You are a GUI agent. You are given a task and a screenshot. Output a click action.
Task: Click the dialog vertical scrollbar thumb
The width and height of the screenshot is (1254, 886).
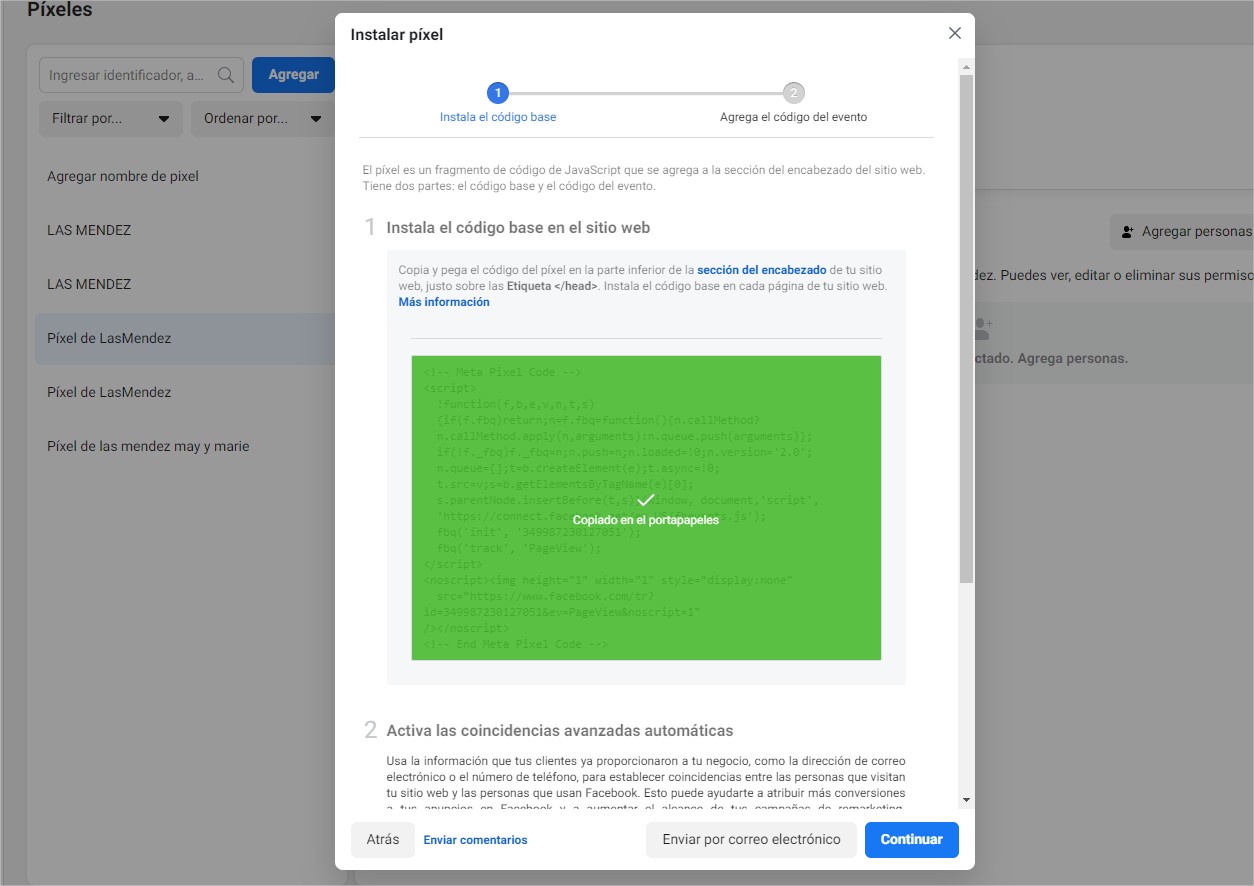tap(966, 330)
